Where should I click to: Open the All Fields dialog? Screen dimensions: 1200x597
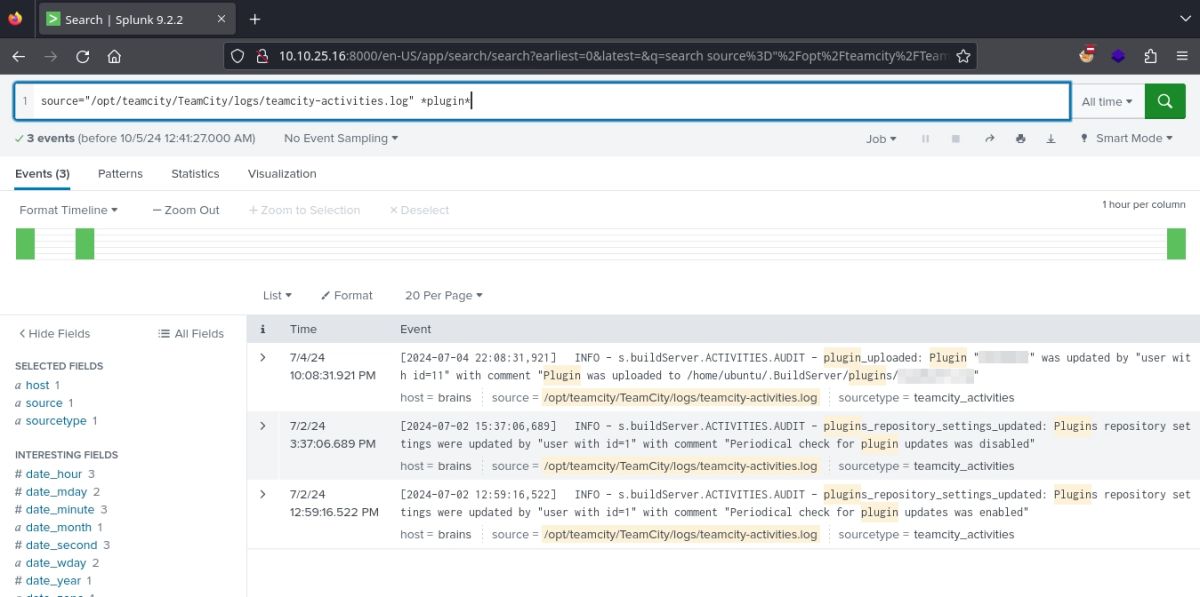click(191, 334)
